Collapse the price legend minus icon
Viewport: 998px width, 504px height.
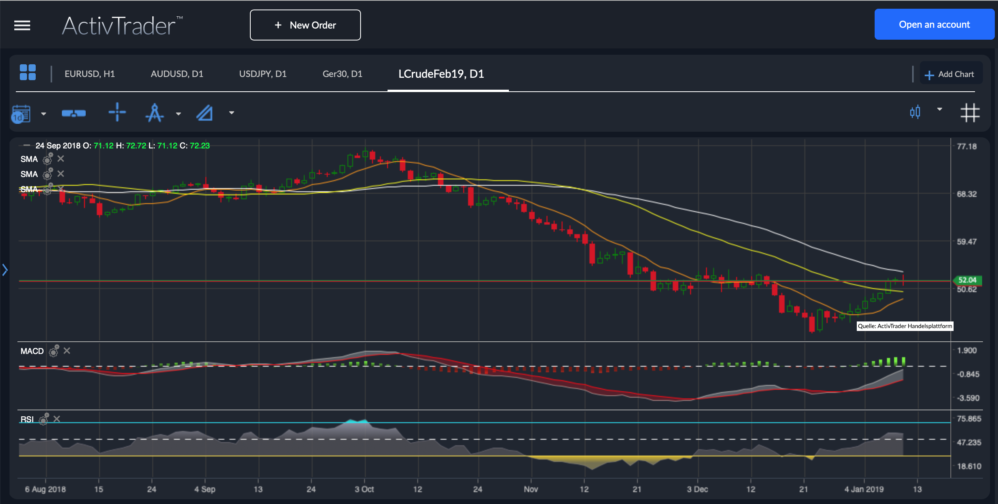(x=26, y=146)
